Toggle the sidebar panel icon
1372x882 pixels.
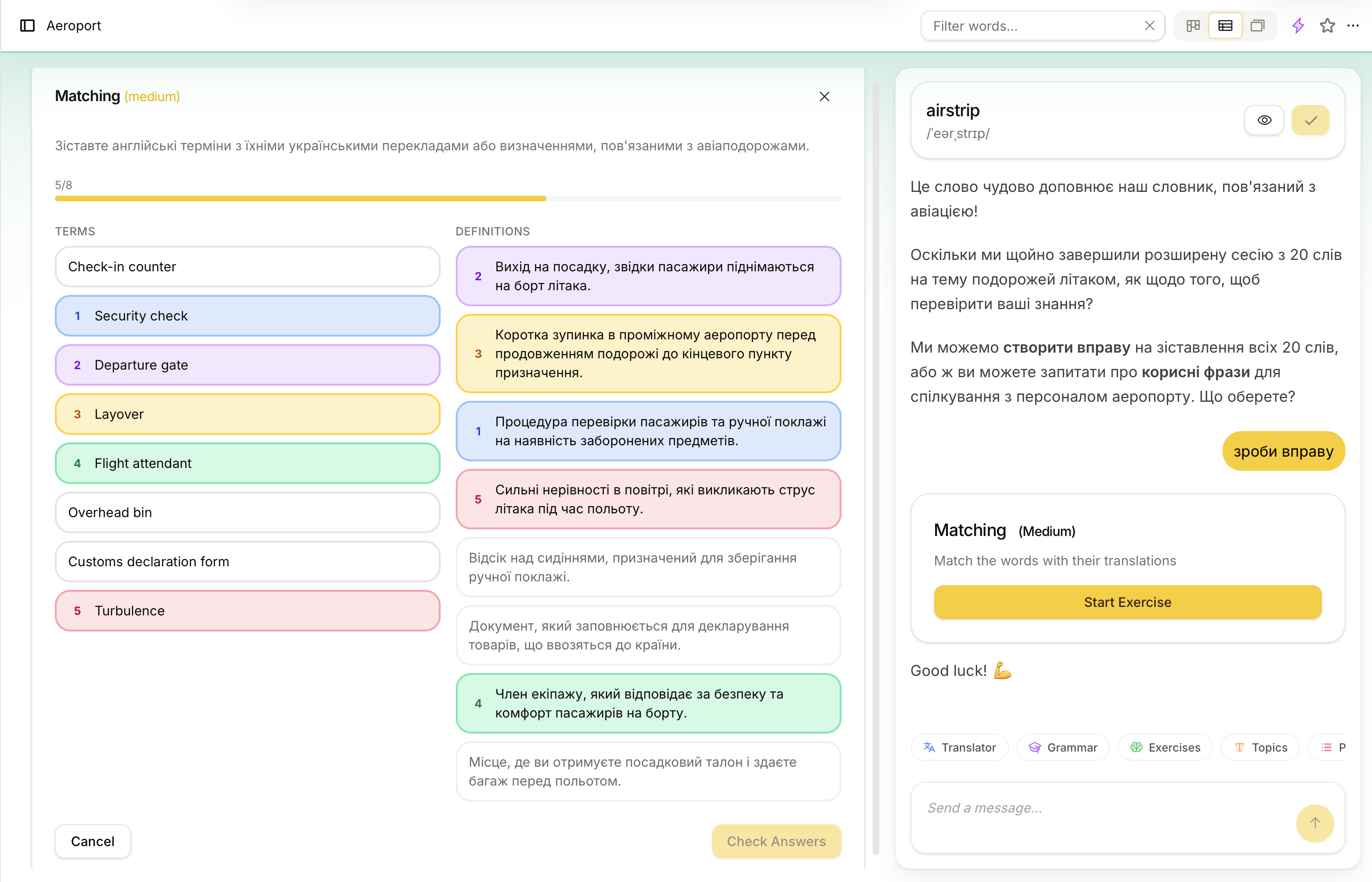27,26
